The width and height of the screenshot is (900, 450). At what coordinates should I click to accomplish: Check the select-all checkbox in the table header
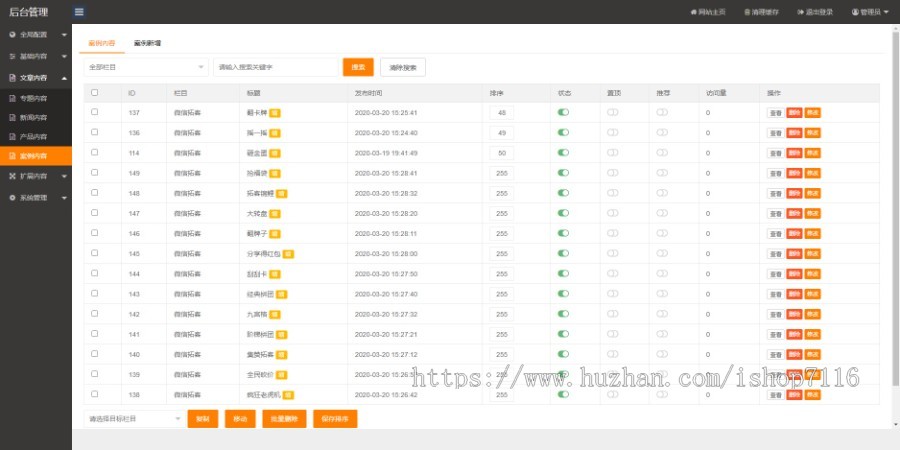(x=95, y=92)
